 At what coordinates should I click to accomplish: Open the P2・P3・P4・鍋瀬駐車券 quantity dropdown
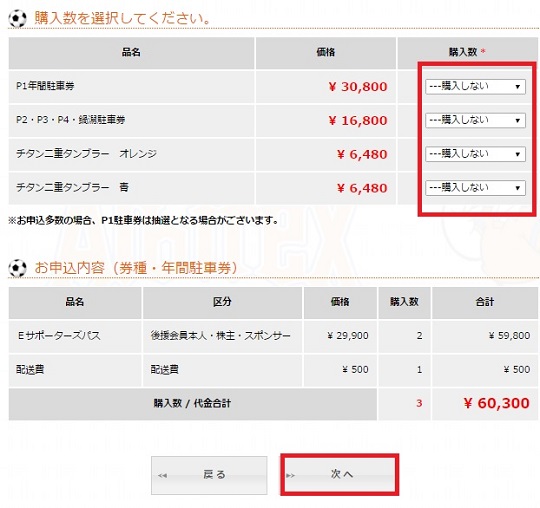coord(475,120)
